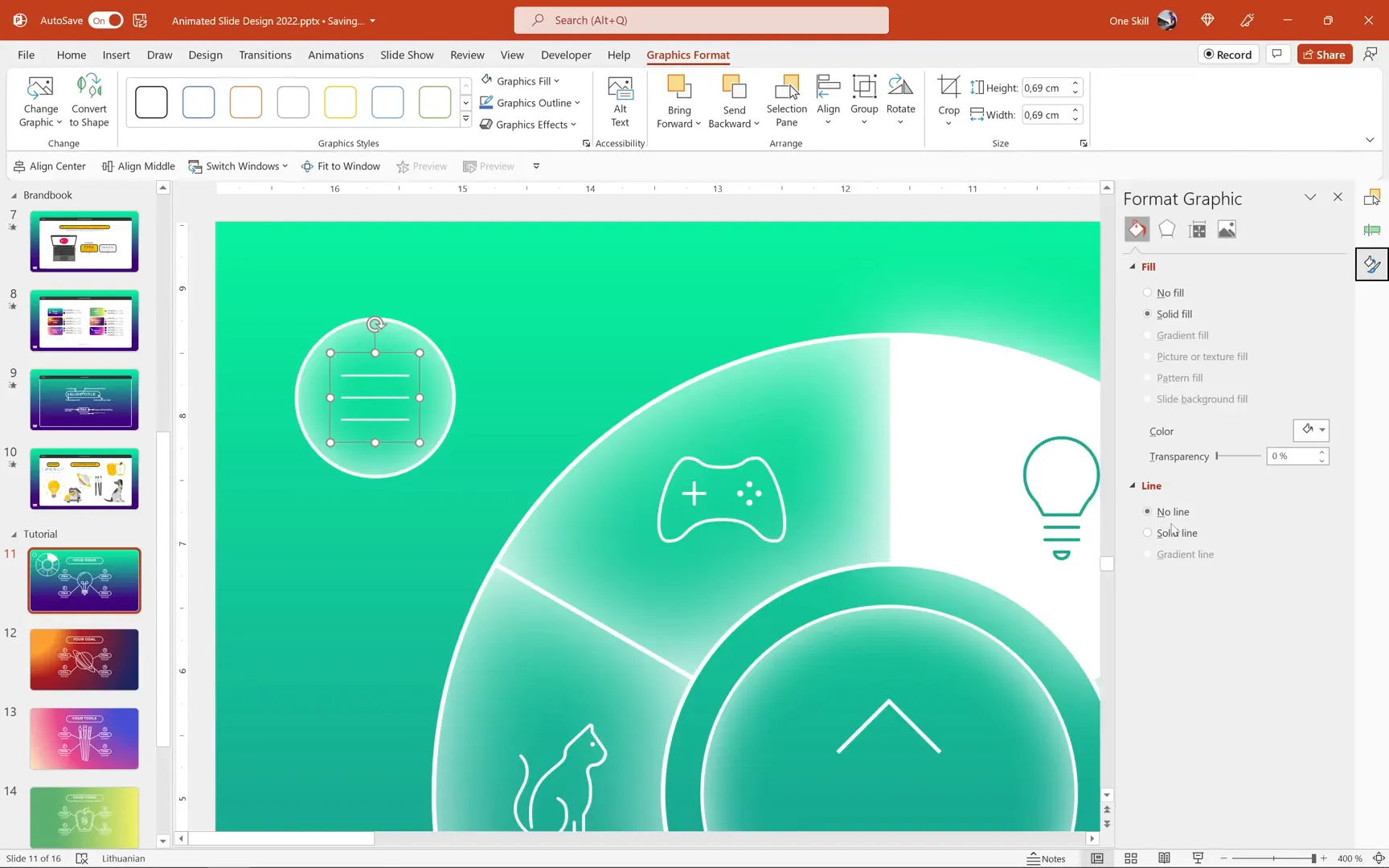Image resolution: width=1389 pixels, height=868 pixels.
Task: Switch to the Animations tab
Action: coord(335,55)
